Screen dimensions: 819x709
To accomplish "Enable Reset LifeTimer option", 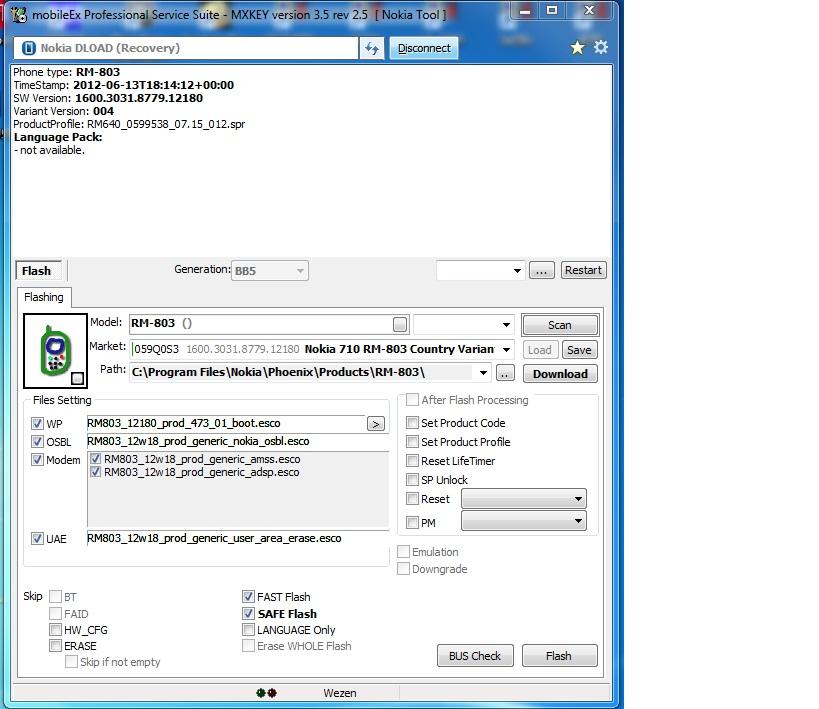I will [412, 461].
